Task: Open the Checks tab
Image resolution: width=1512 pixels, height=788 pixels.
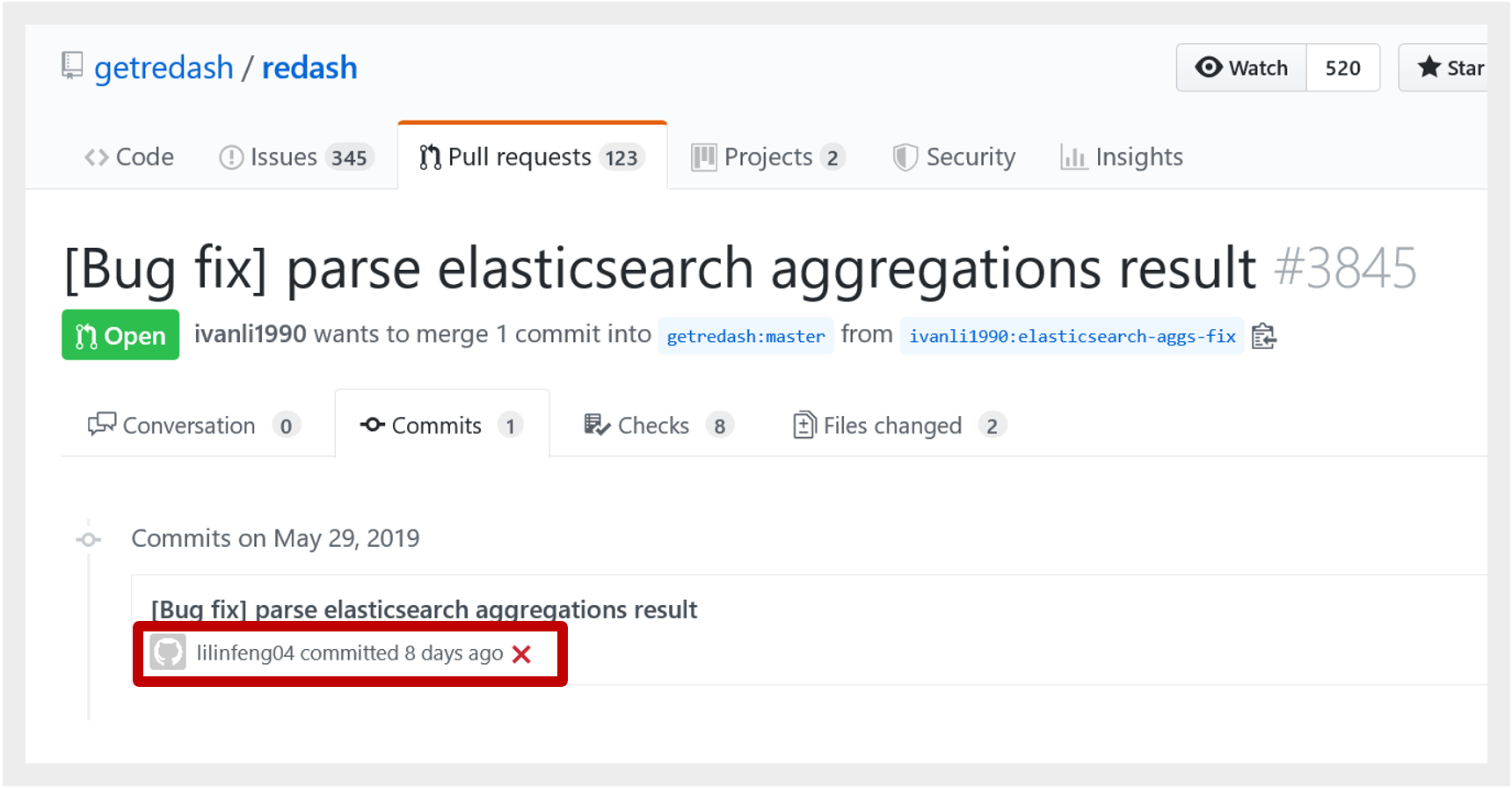Action: [658, 426]
